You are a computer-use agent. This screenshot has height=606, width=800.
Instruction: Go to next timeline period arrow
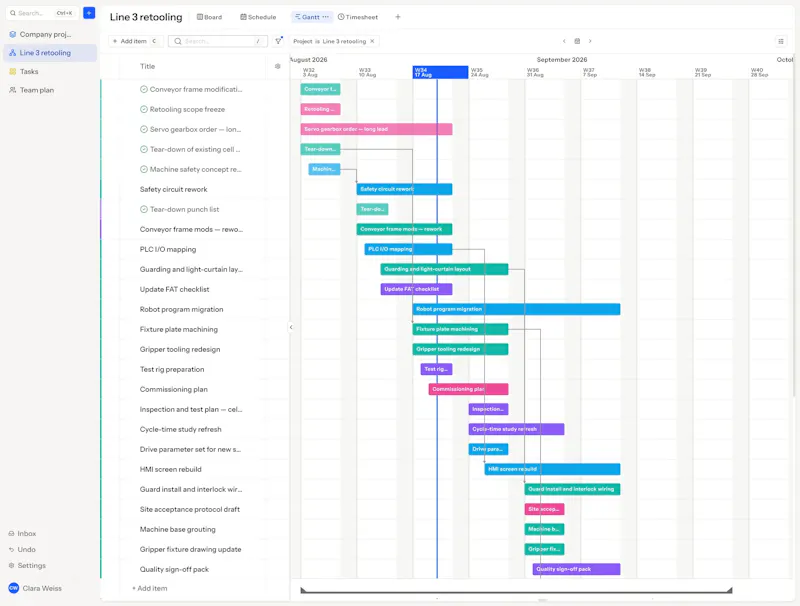click(590, 41)
